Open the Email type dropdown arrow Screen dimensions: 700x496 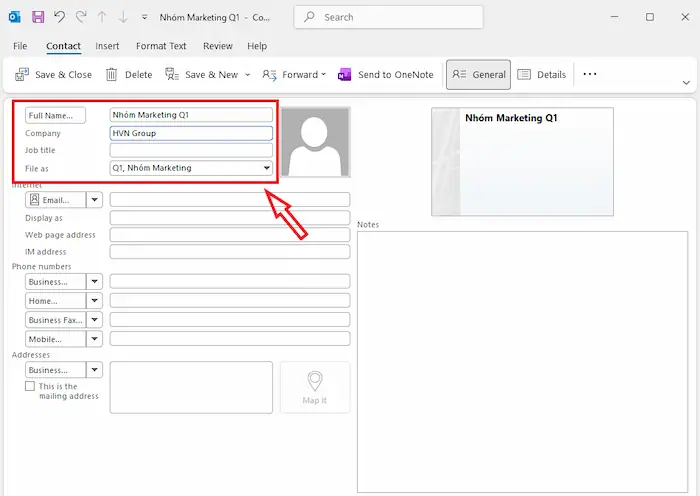[95, 200]
